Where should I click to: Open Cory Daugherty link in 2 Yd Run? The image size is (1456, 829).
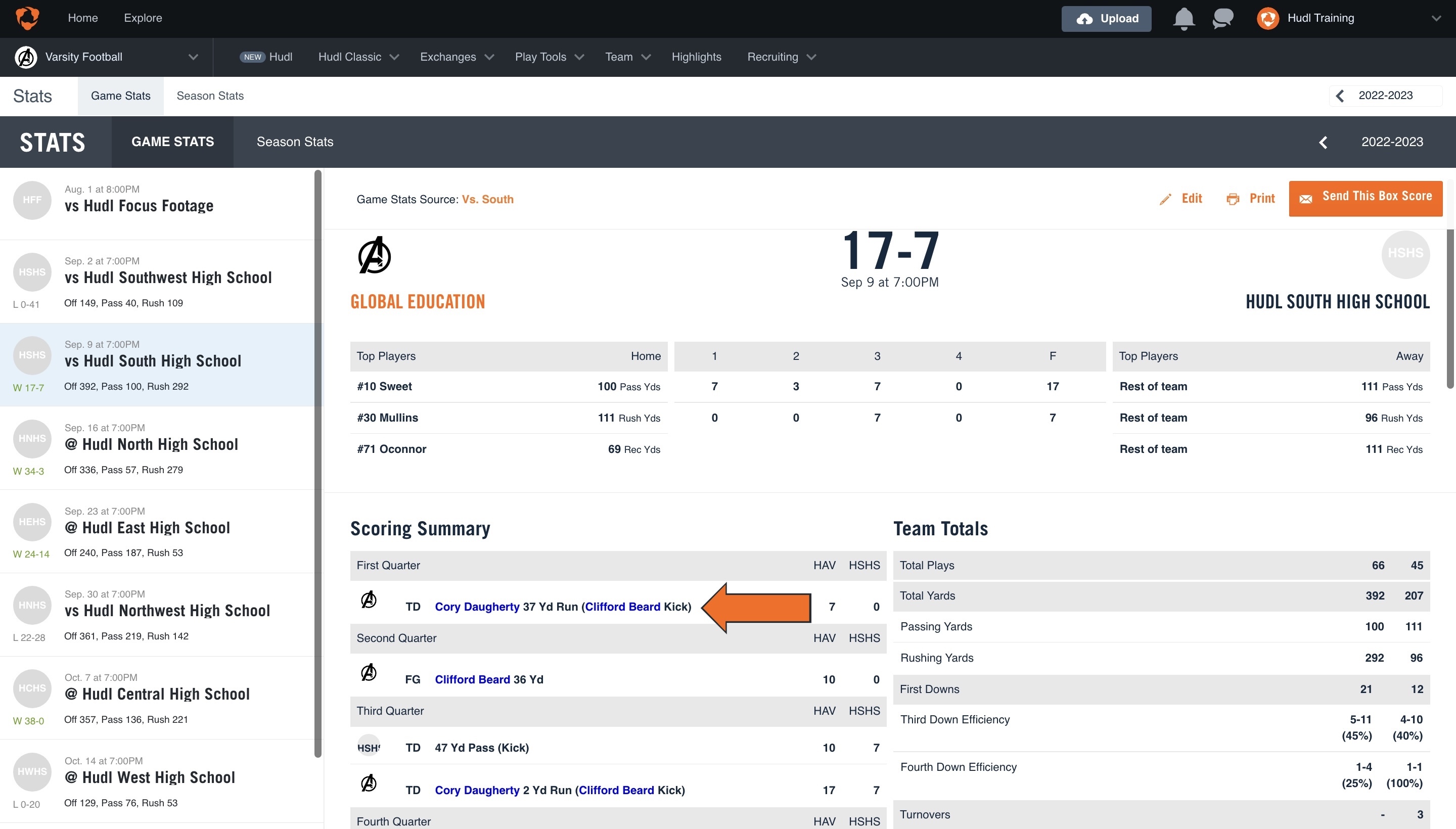pyautogui.click(x=477, y=790)
